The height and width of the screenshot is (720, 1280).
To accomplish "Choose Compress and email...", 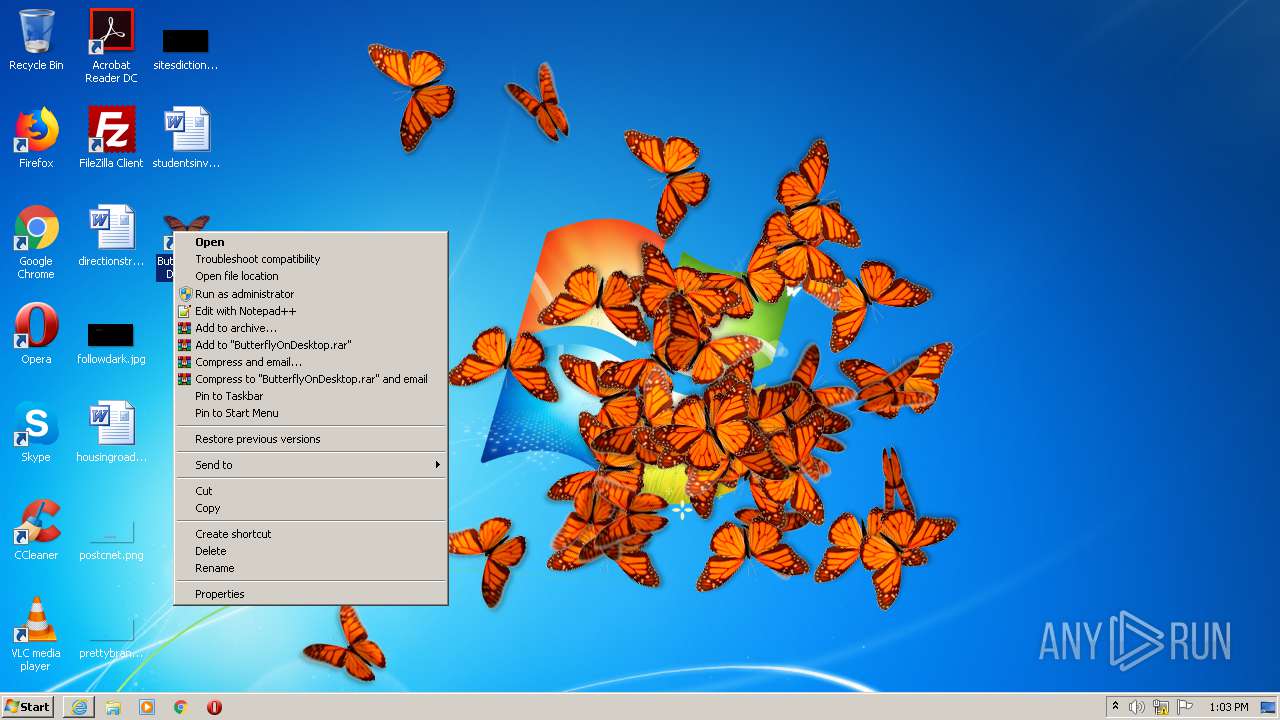I will (311, 362).
